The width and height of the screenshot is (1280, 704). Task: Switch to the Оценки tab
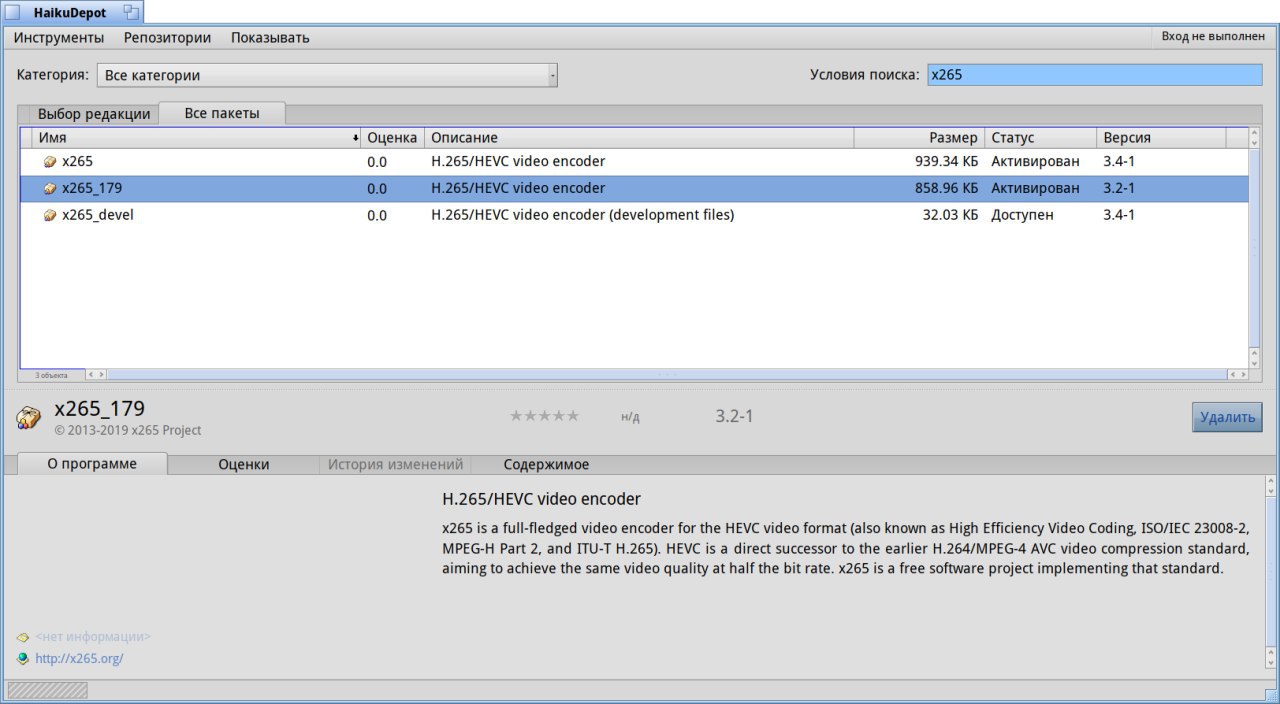[x=244, y=464]
